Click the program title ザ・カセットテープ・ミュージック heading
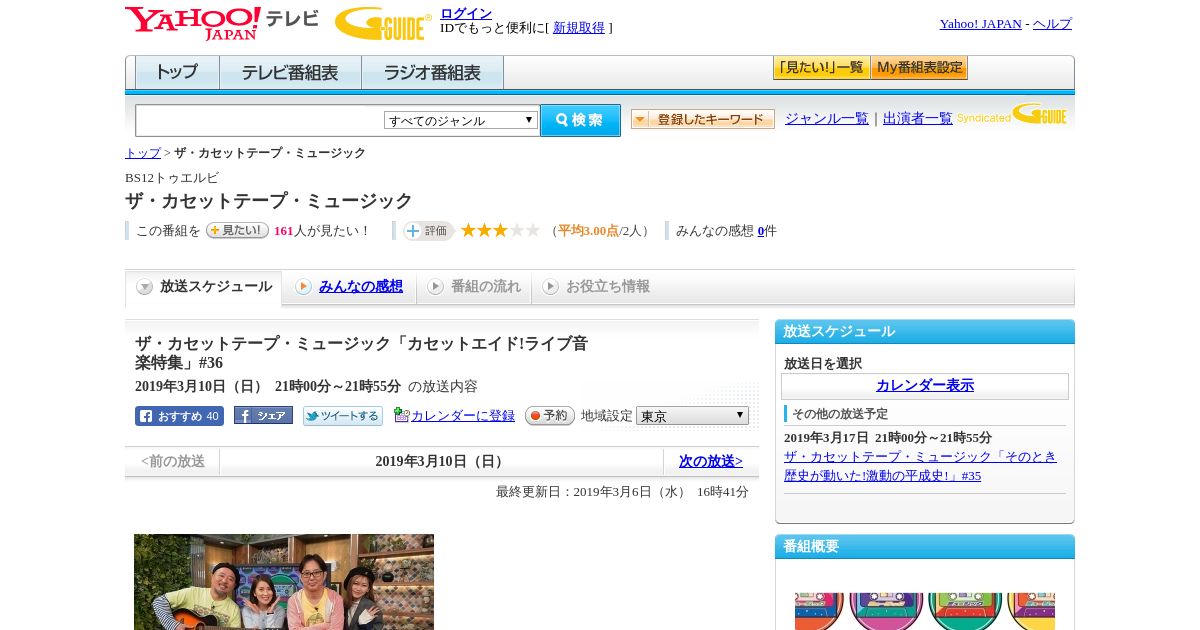 click(269, 201)
